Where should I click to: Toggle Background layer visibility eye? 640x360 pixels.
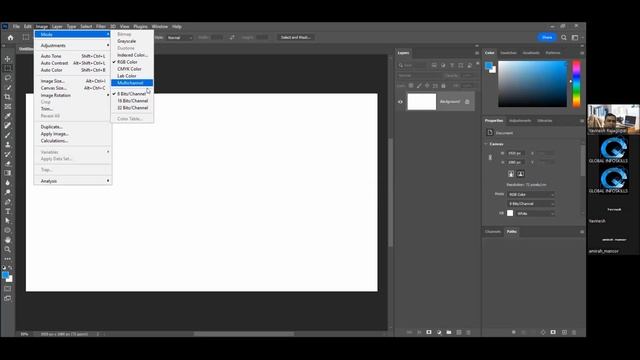pyautogui.click(x=400, y=102)
